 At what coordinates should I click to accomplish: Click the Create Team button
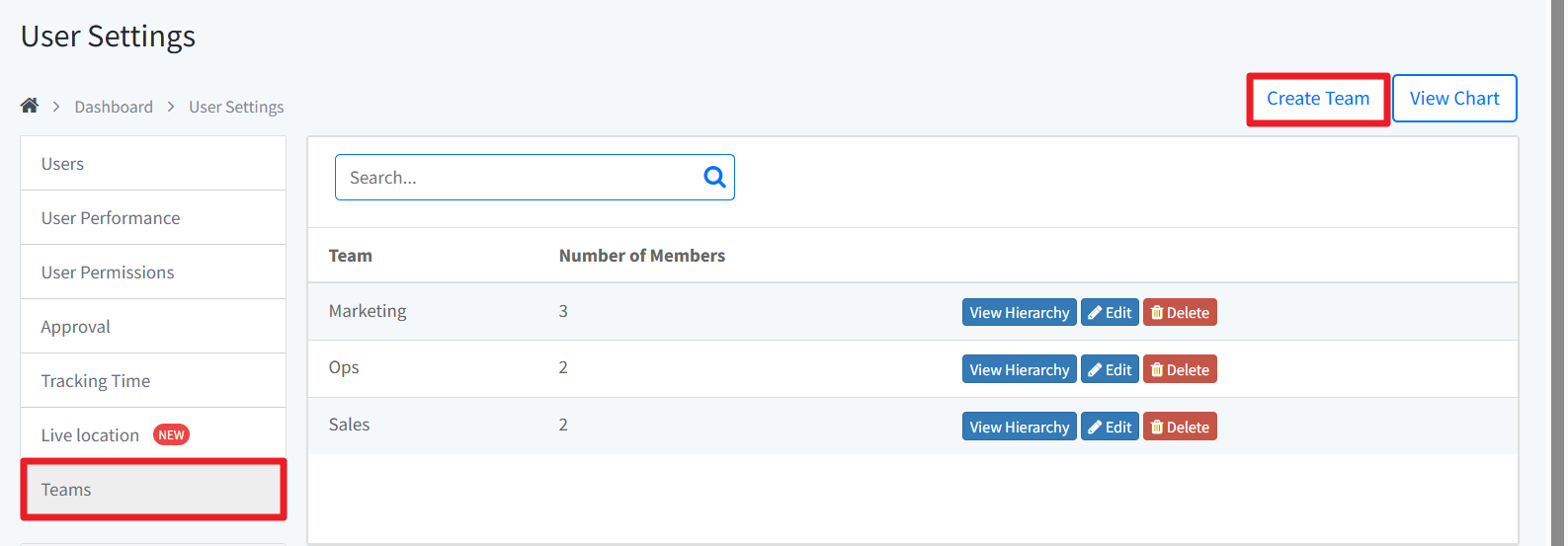pos(1318,99)
